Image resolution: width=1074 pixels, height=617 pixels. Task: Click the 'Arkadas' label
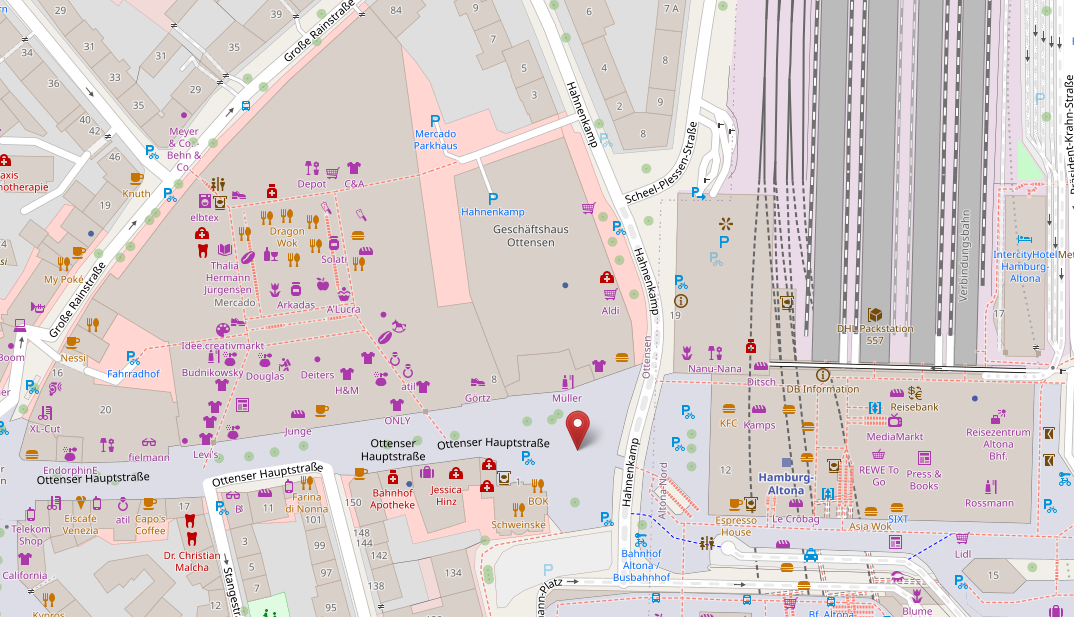(296, 305)
